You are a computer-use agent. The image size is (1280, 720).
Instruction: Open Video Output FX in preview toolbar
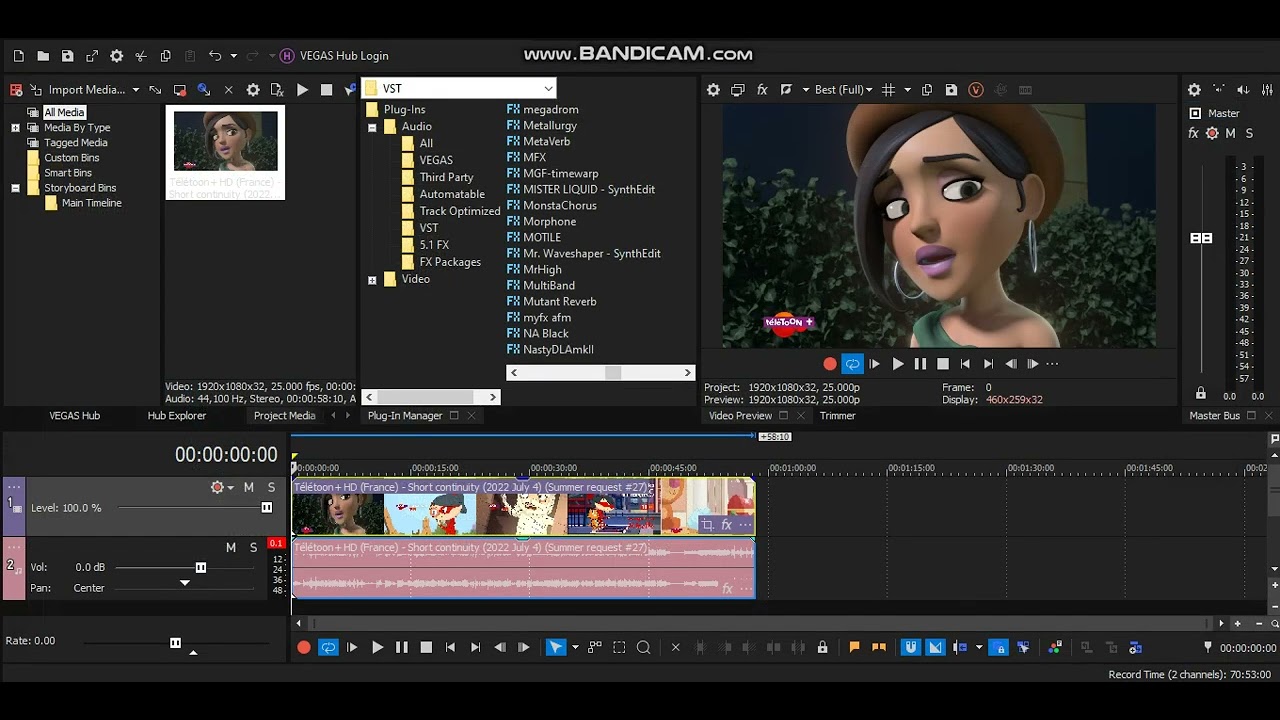[x=762, y=90]
